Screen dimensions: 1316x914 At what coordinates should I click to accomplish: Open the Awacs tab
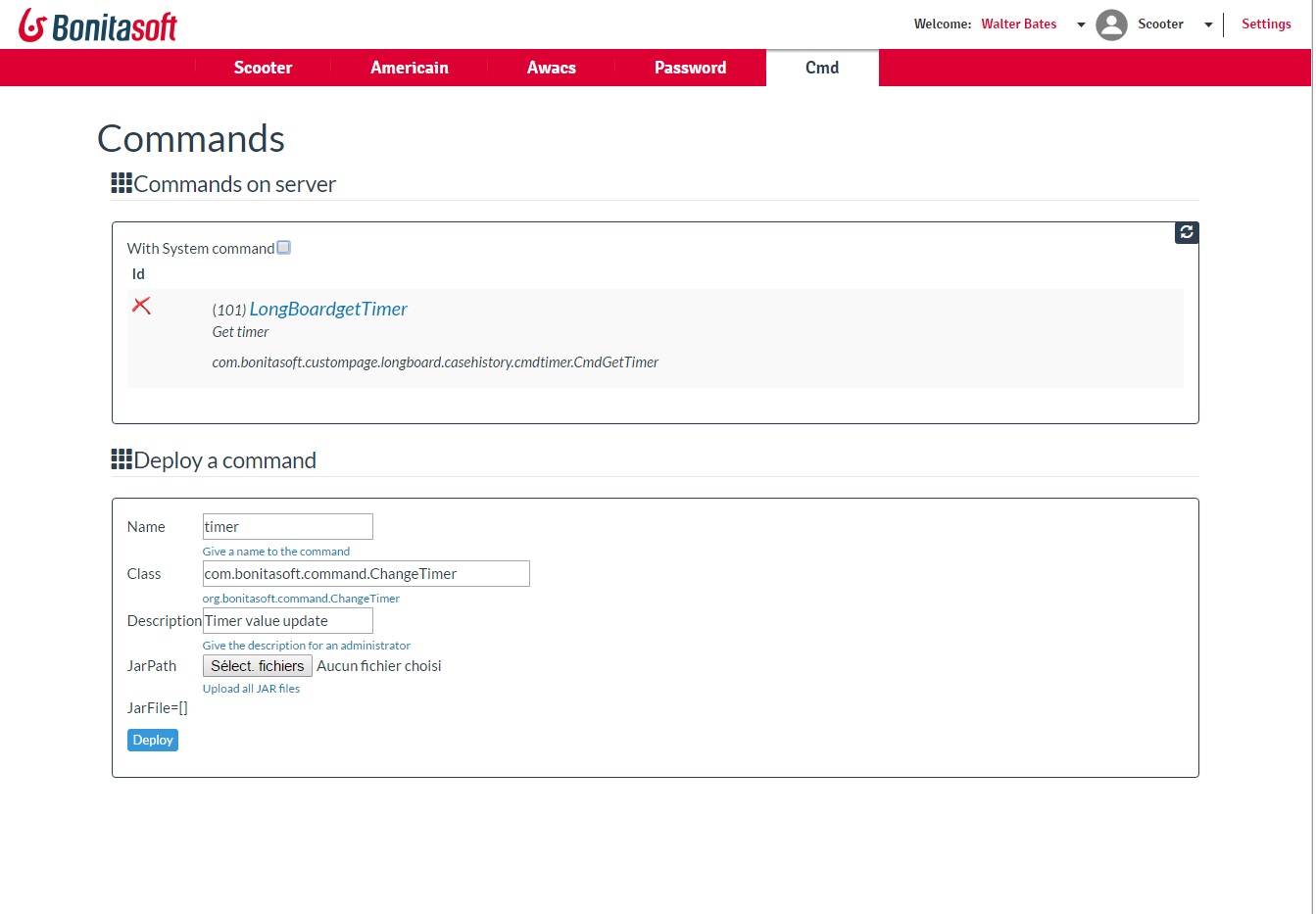tap(552, 68)
